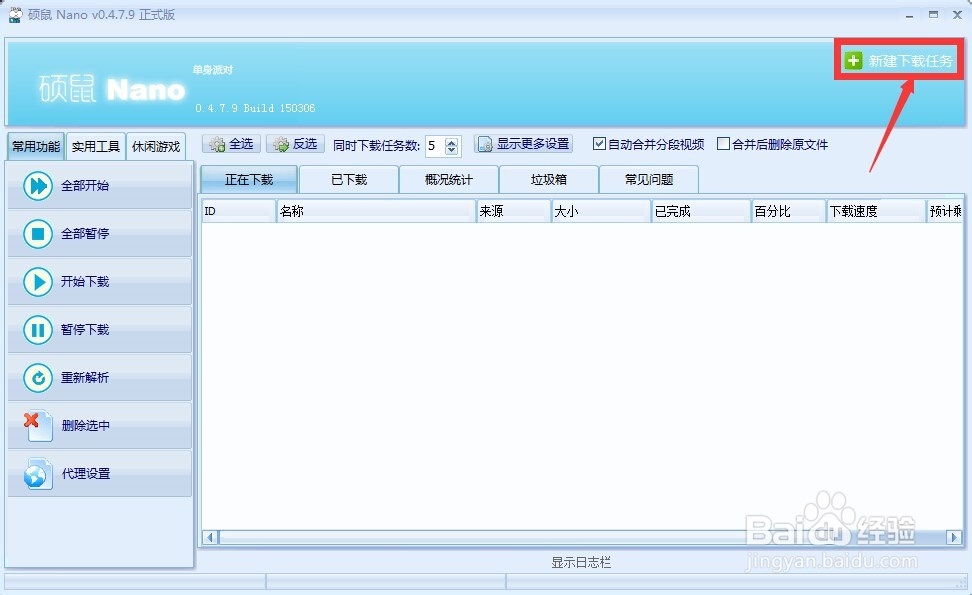Select all tasks with 全选

tap(231, 144)
